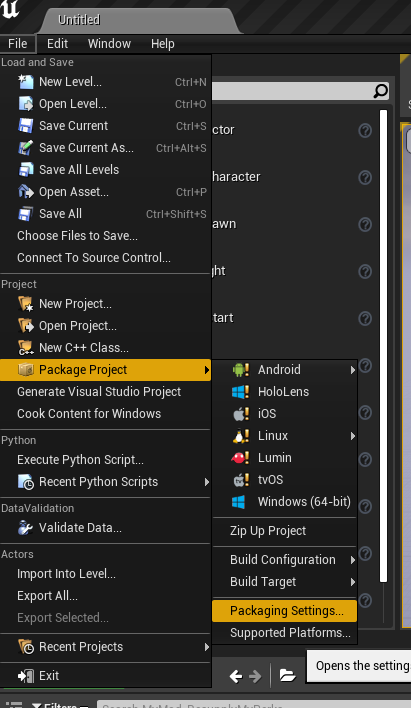Click the vertical scrollbar in placement panel

pos(383,345)
